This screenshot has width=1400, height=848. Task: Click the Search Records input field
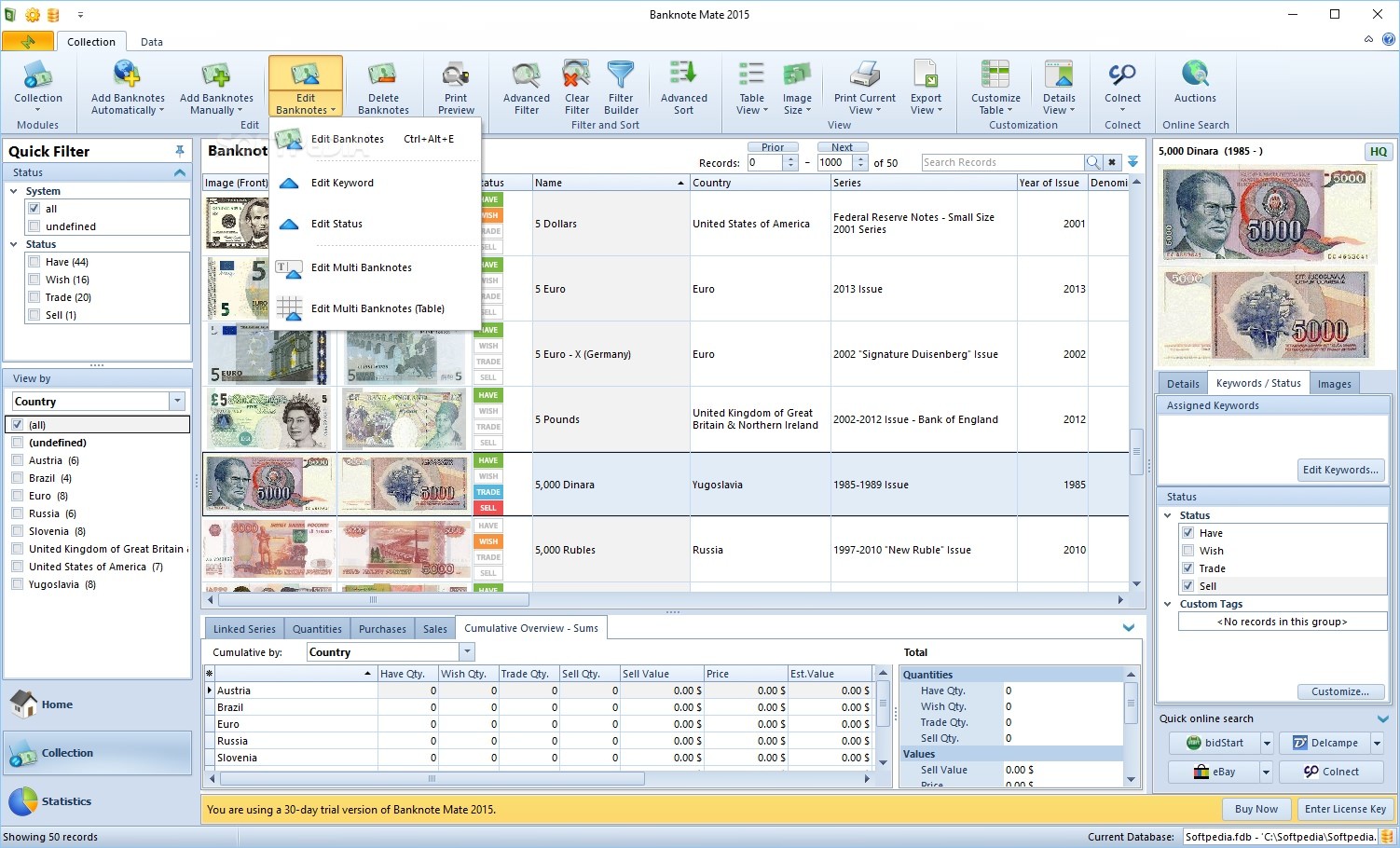tap(1003, 162)
